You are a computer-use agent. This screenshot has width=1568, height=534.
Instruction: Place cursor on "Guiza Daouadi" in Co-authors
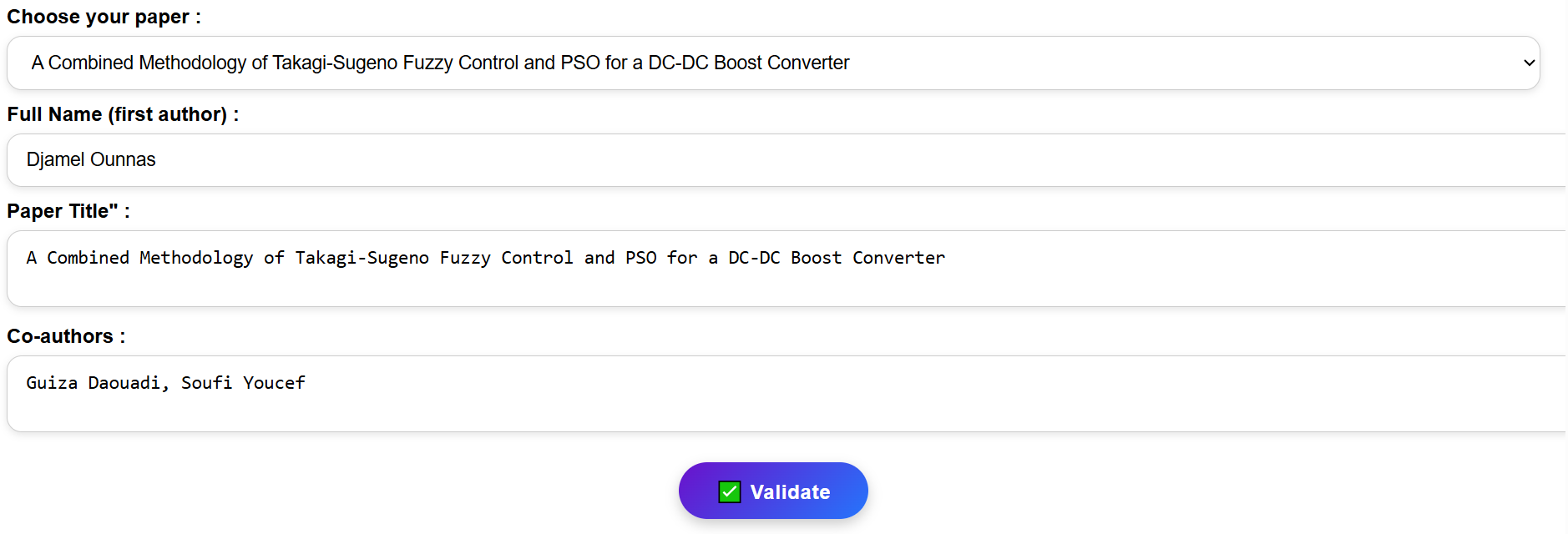point(94,383)
